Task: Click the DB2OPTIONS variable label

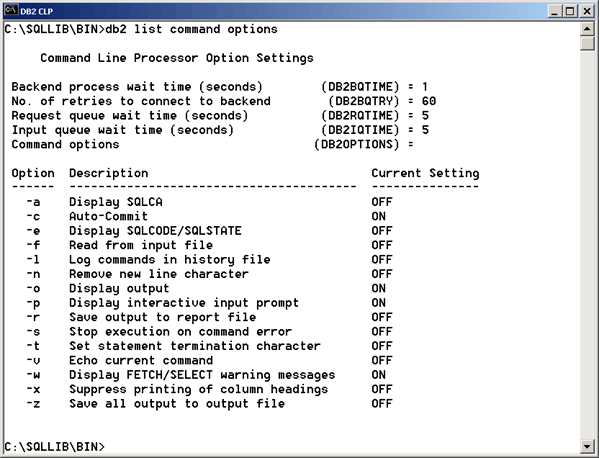Action: point(357,144)
